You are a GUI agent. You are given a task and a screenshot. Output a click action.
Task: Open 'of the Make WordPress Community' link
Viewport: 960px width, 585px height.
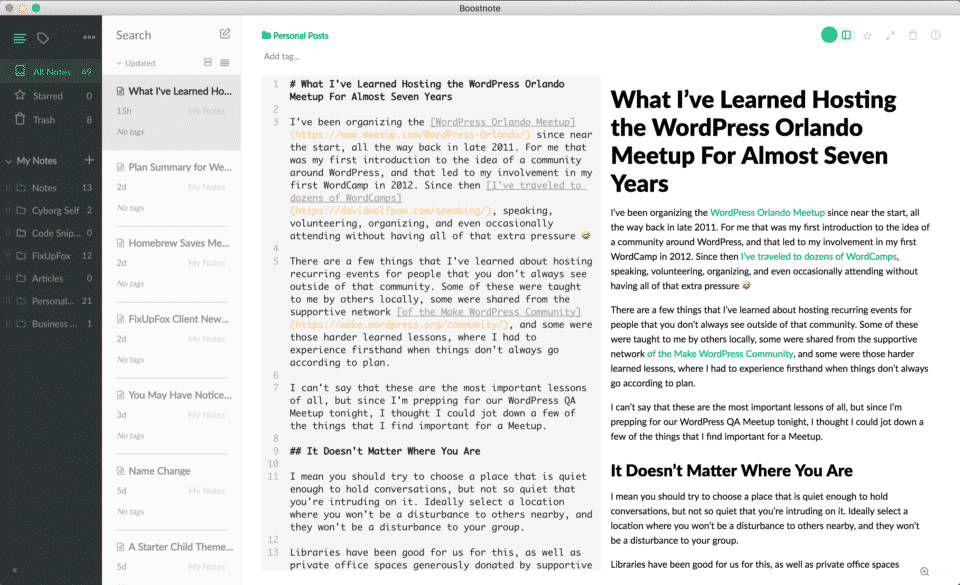[720, 354]
